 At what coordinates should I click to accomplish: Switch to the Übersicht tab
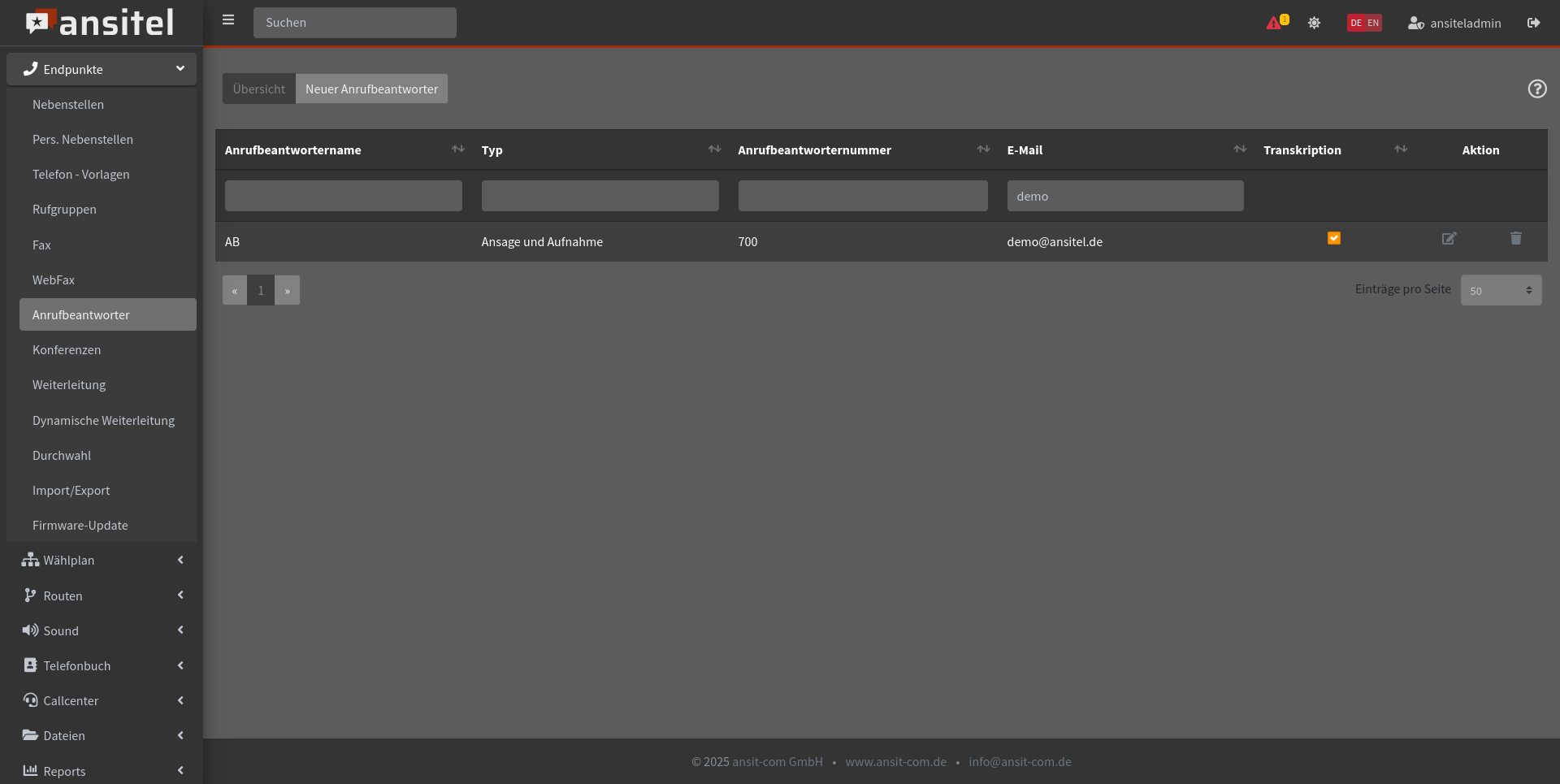[259, 89]
